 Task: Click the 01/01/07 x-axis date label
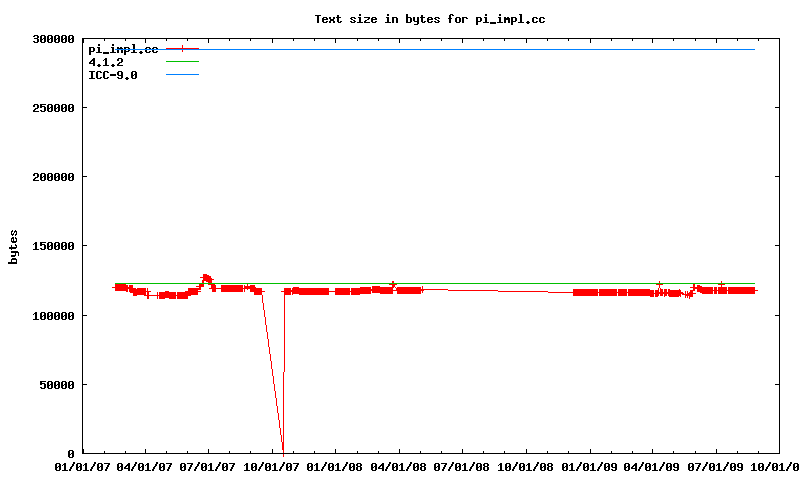coord(83,466)
